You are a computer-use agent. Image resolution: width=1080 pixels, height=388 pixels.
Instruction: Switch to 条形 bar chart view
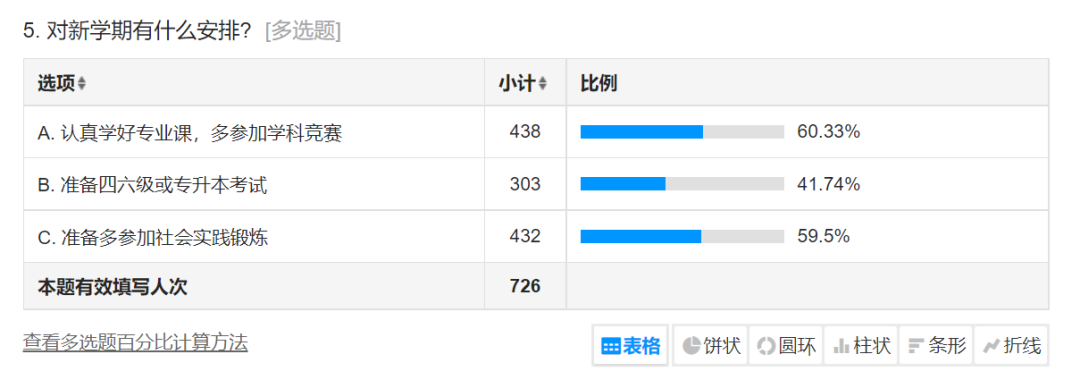pos(936,345)
